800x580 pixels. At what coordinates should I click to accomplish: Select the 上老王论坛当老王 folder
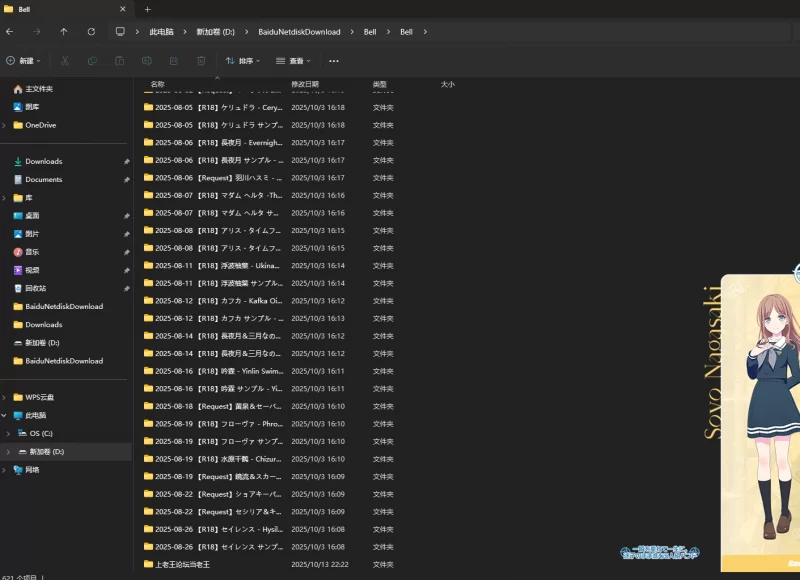[182, 565]
